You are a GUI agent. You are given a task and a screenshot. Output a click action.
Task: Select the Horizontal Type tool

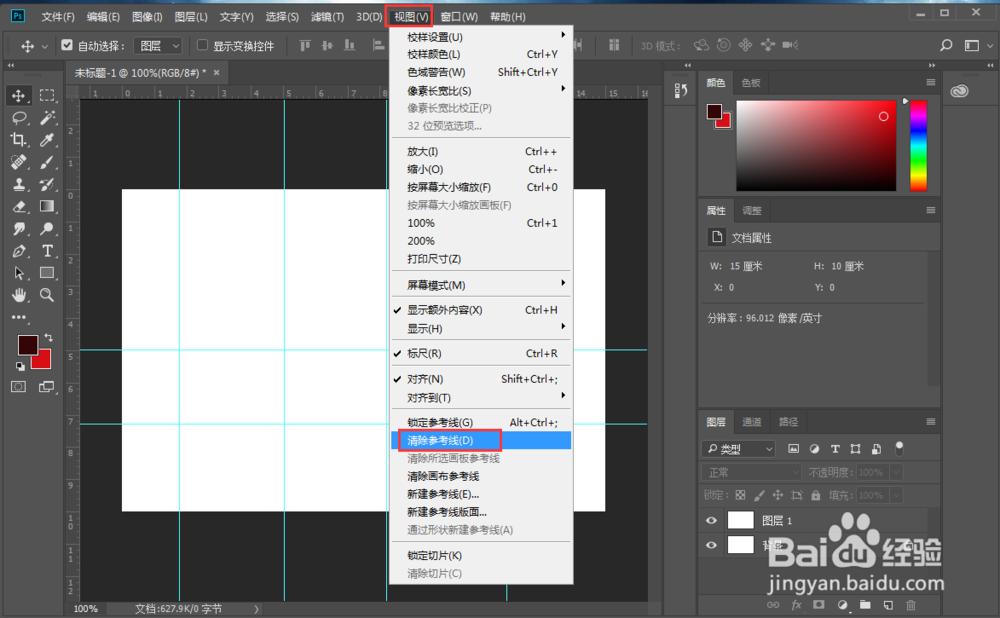click(47, 251)
